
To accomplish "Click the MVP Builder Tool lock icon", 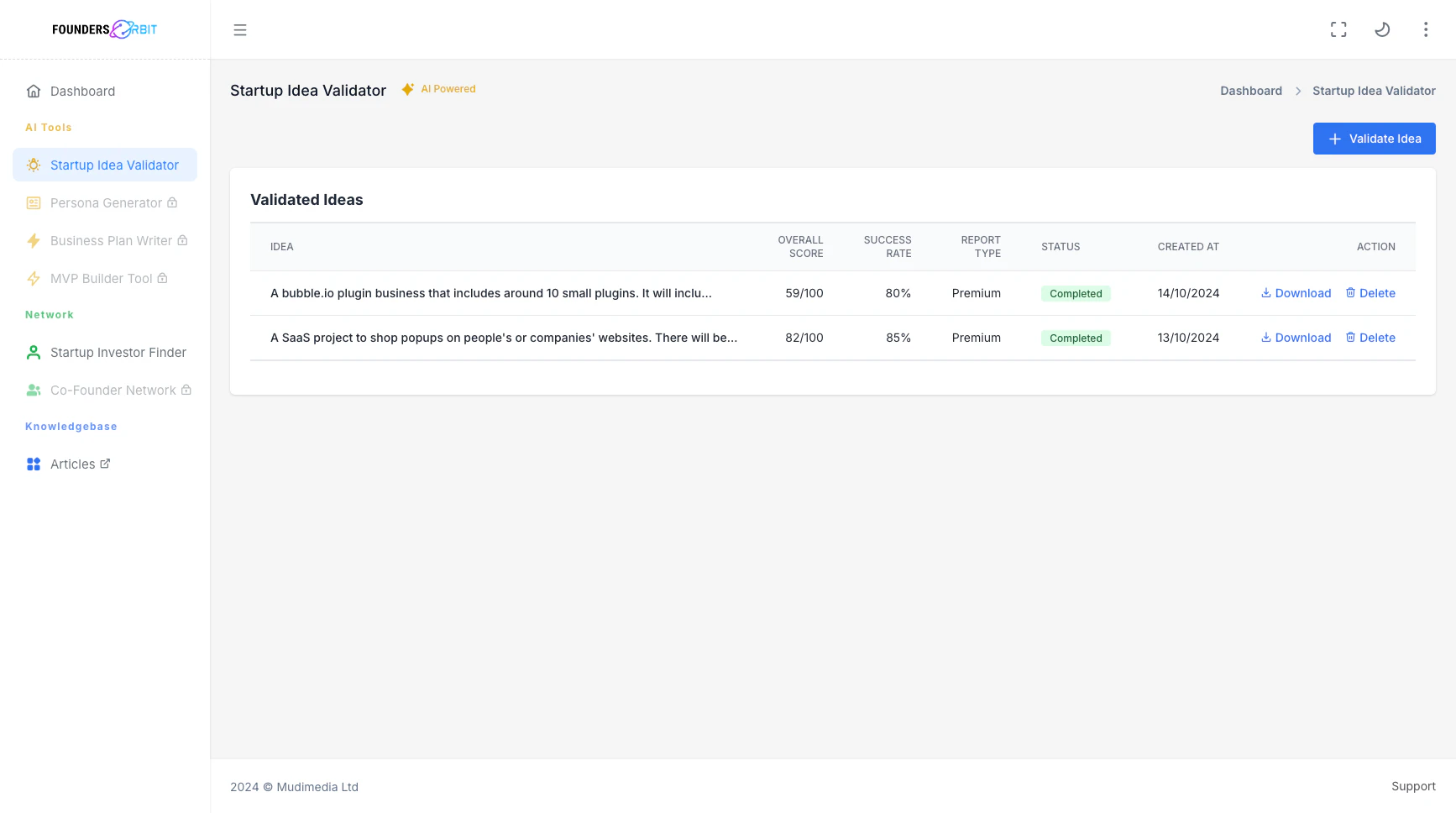I will pos(162,278).
